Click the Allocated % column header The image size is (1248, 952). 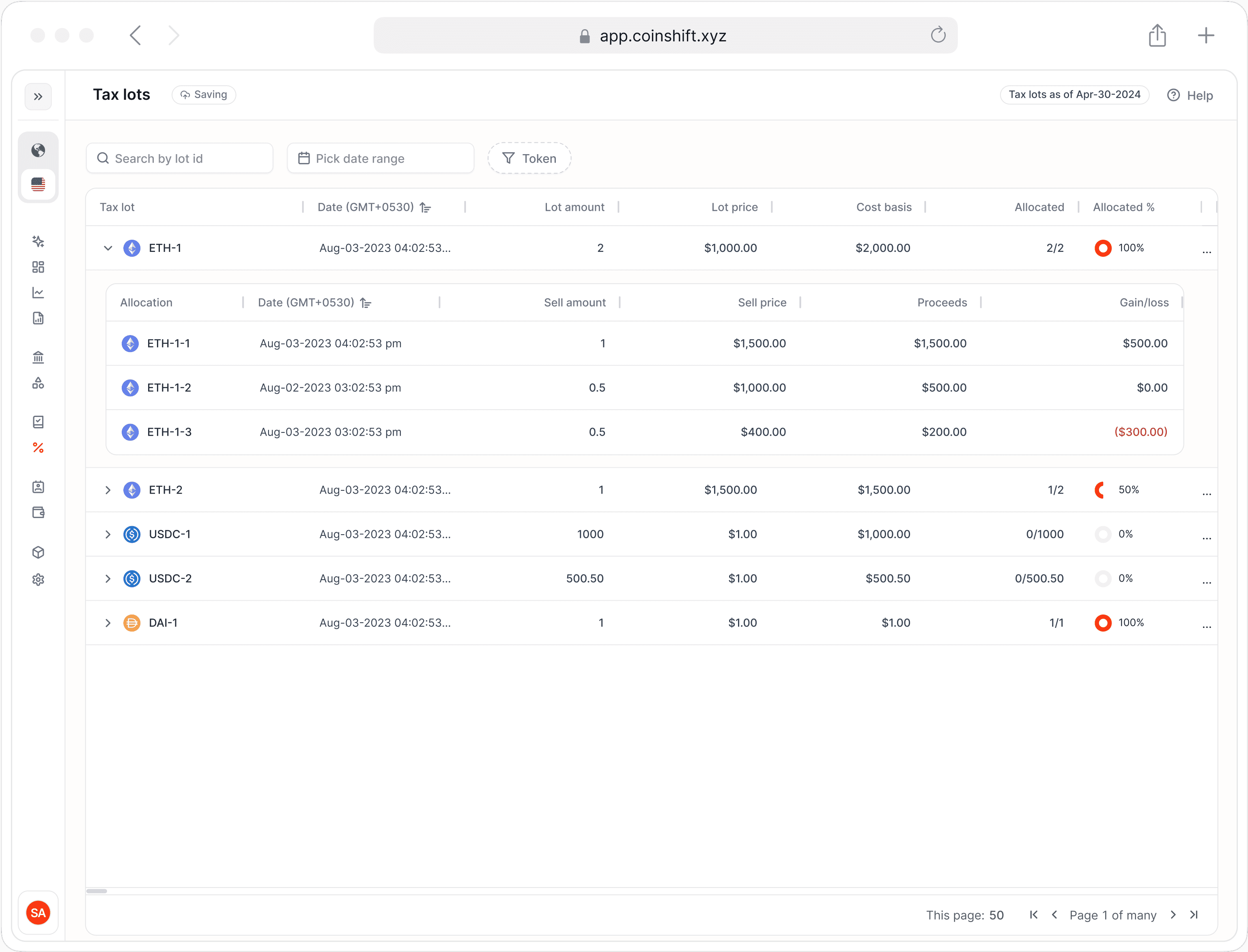(x=1123, y=207)
